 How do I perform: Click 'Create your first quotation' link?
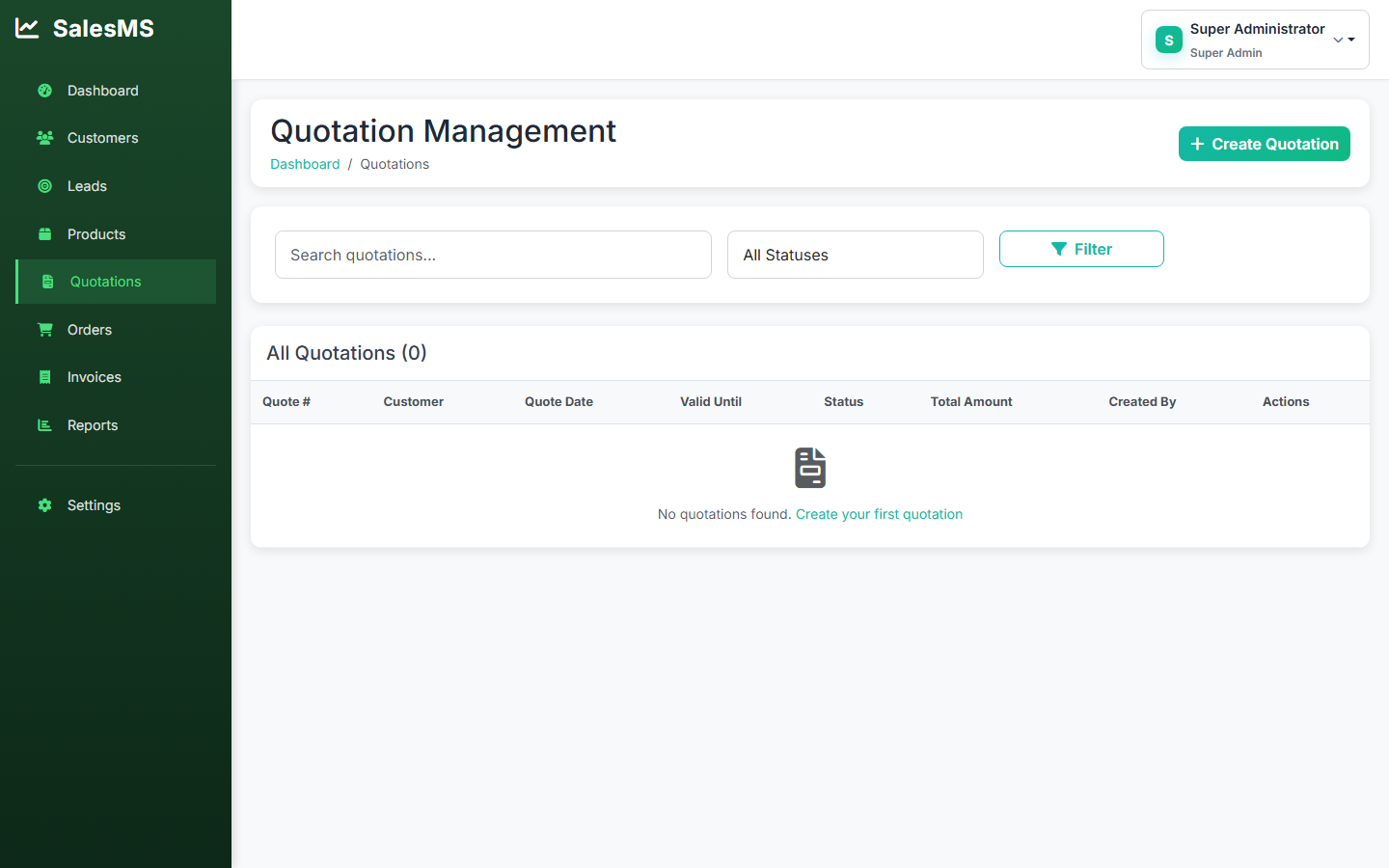tap(879, 514)
